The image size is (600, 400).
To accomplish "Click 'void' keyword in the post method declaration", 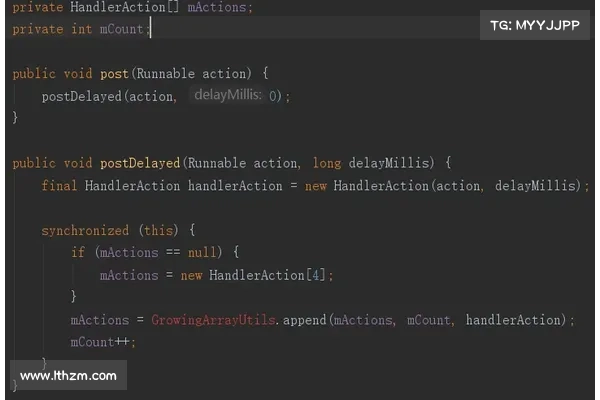I will 78,73.
